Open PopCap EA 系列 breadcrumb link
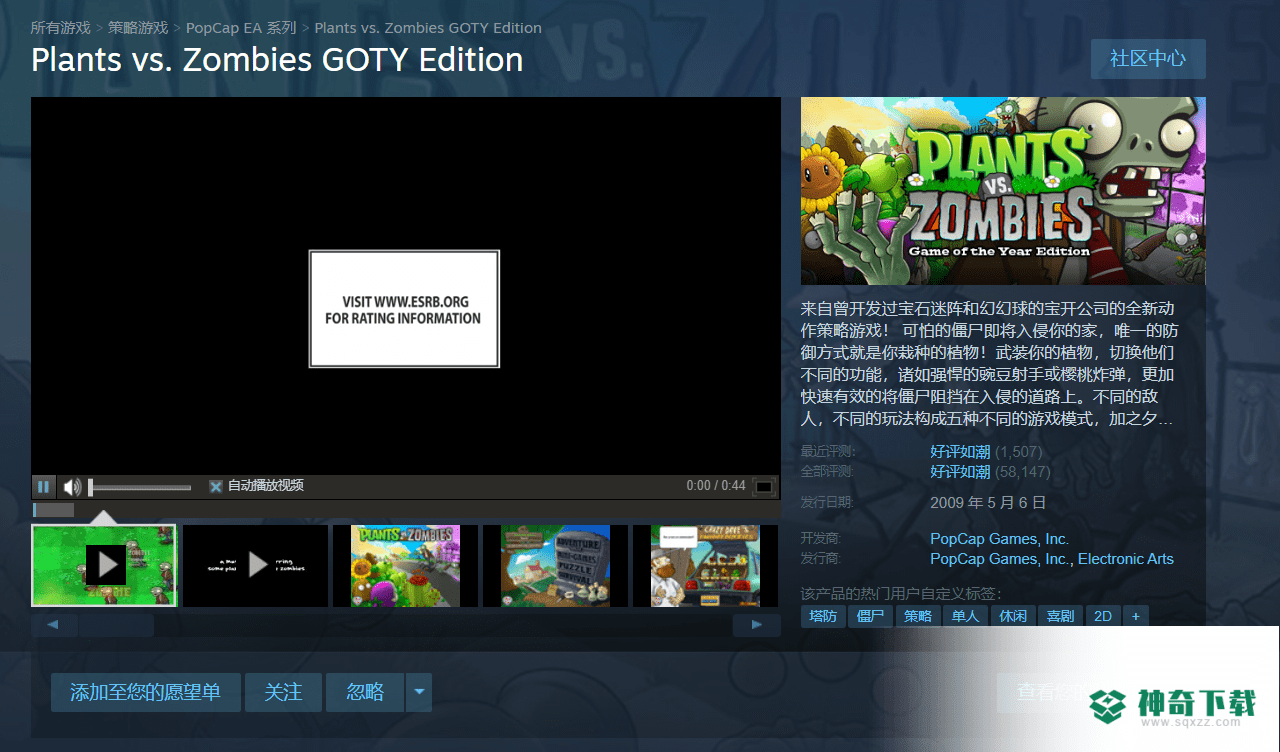This screenshot has width=1280, height=752. [240, 28]
